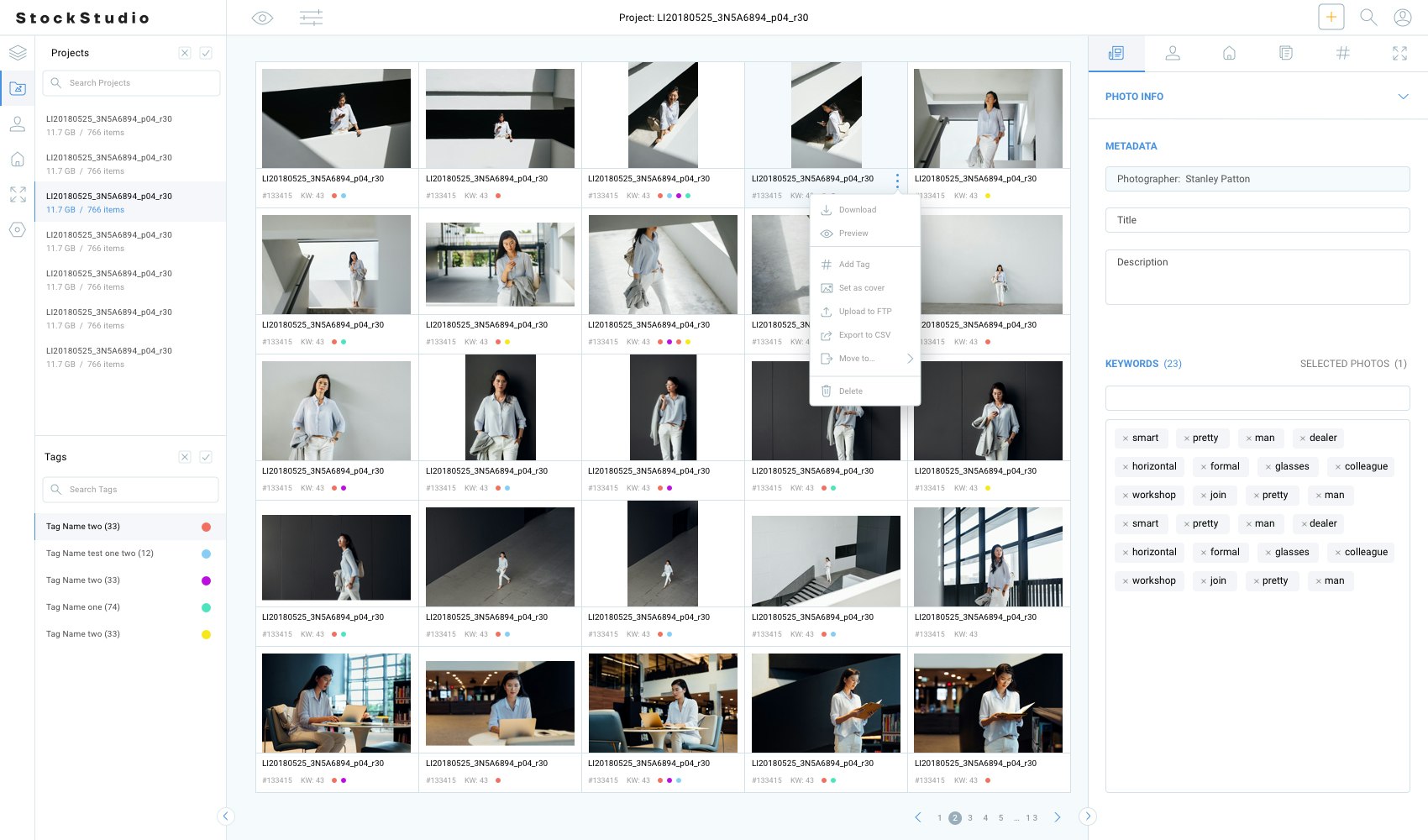
Task: Check the select-all checkbox in the Tags panel
Action: (206, 457)
